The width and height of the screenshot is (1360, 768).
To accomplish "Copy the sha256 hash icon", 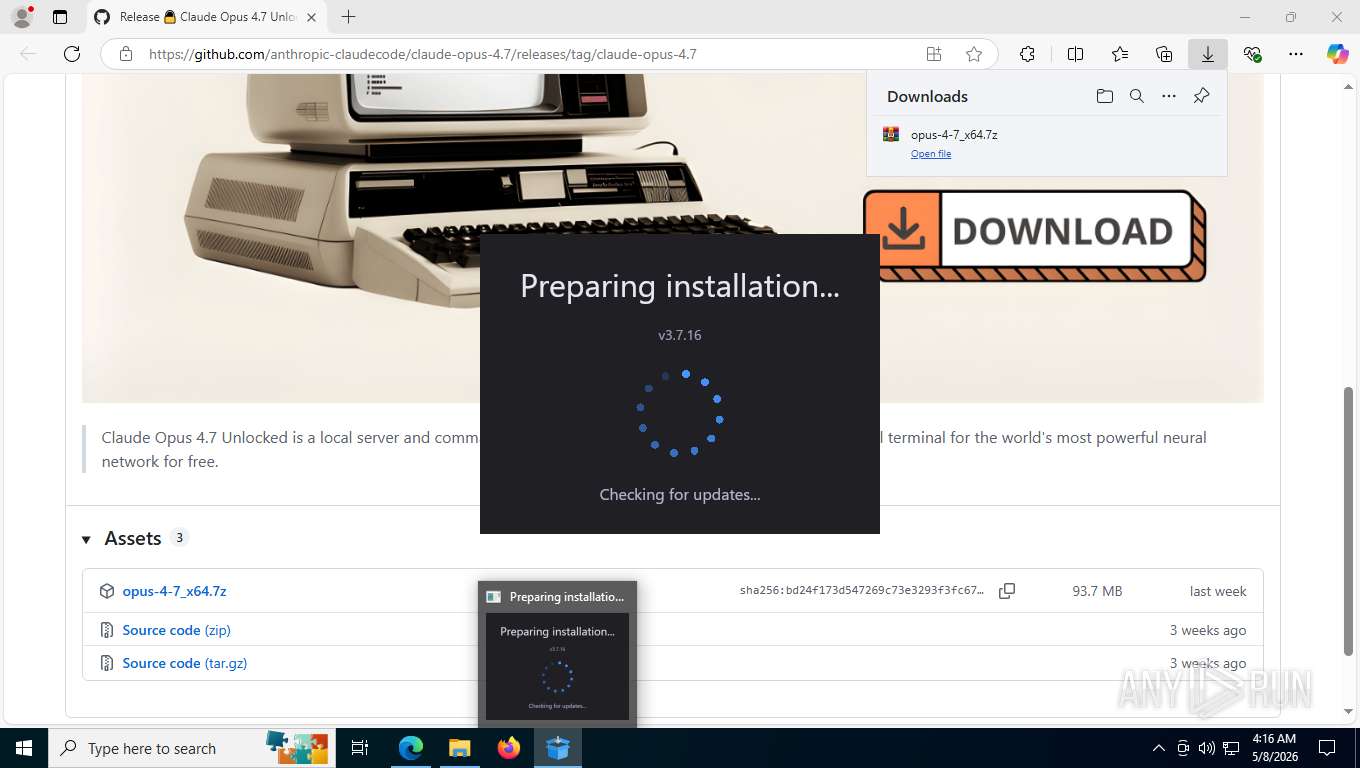I will pos(1007,591).
